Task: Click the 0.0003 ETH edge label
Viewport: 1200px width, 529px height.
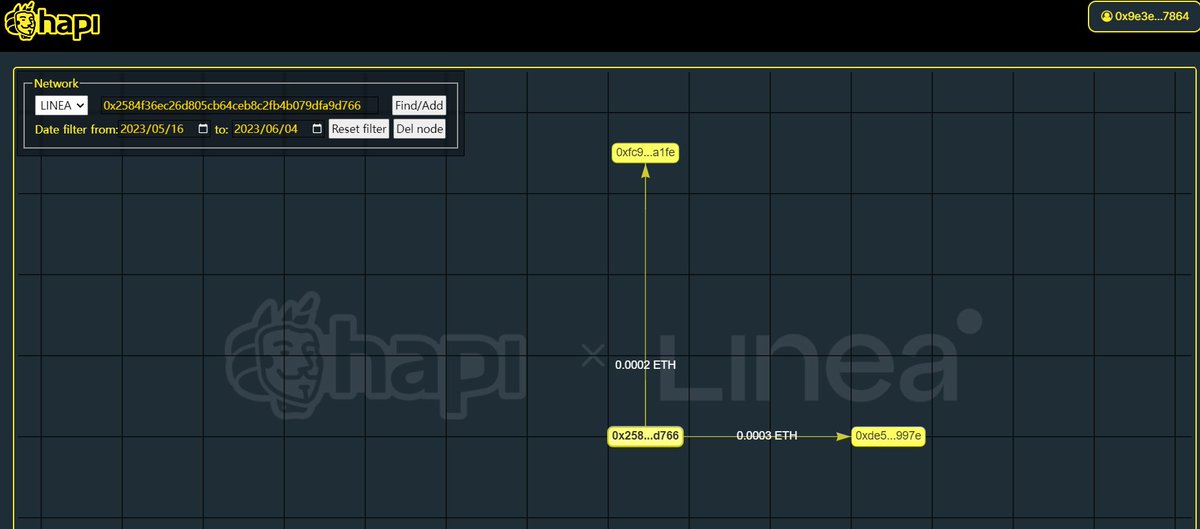Action: [767, 436]
